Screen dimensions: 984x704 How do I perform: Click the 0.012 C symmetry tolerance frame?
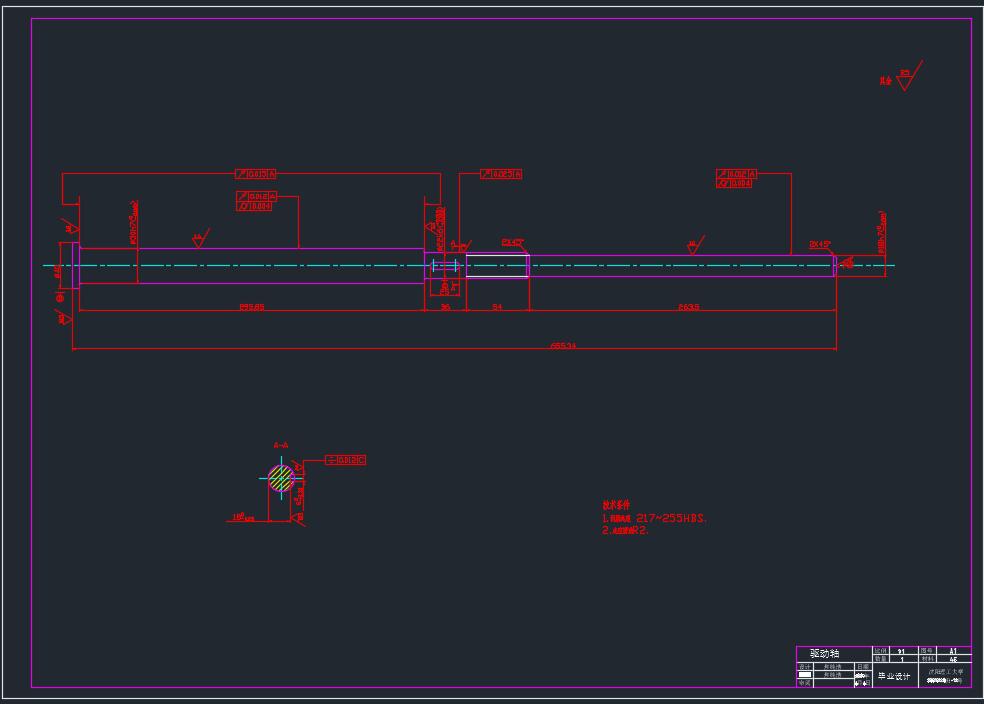tap(345, 460)
